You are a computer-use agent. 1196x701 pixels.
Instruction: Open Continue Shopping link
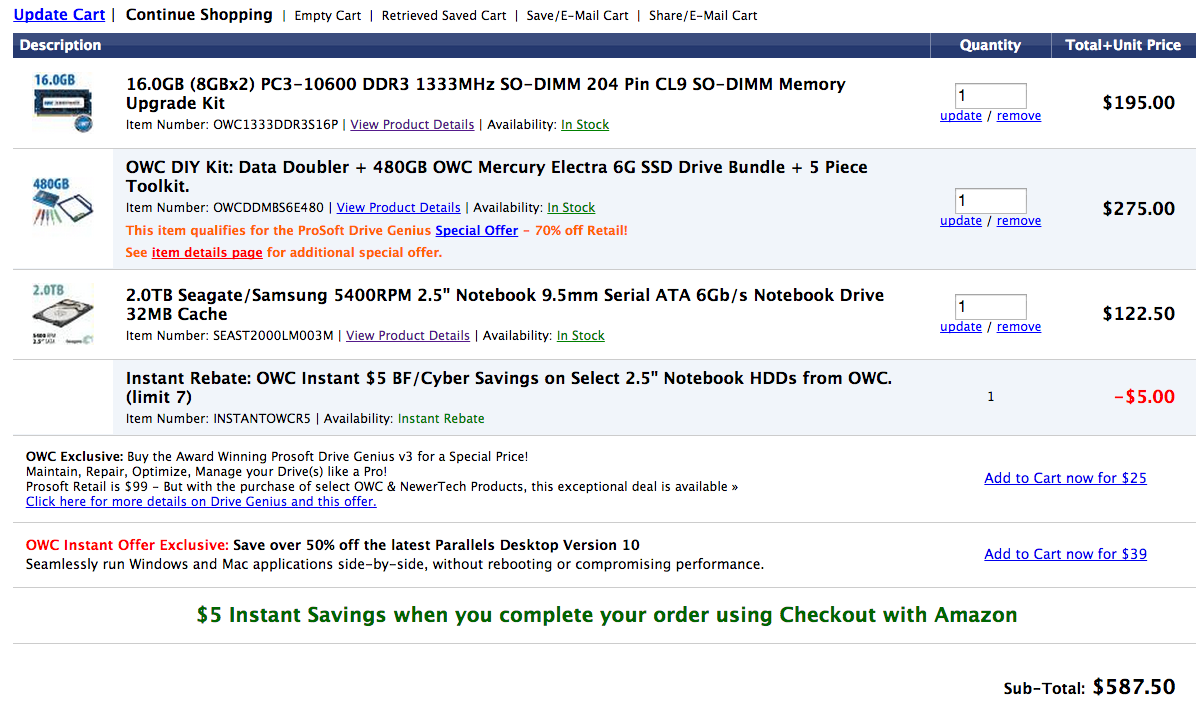coord(199,14)
